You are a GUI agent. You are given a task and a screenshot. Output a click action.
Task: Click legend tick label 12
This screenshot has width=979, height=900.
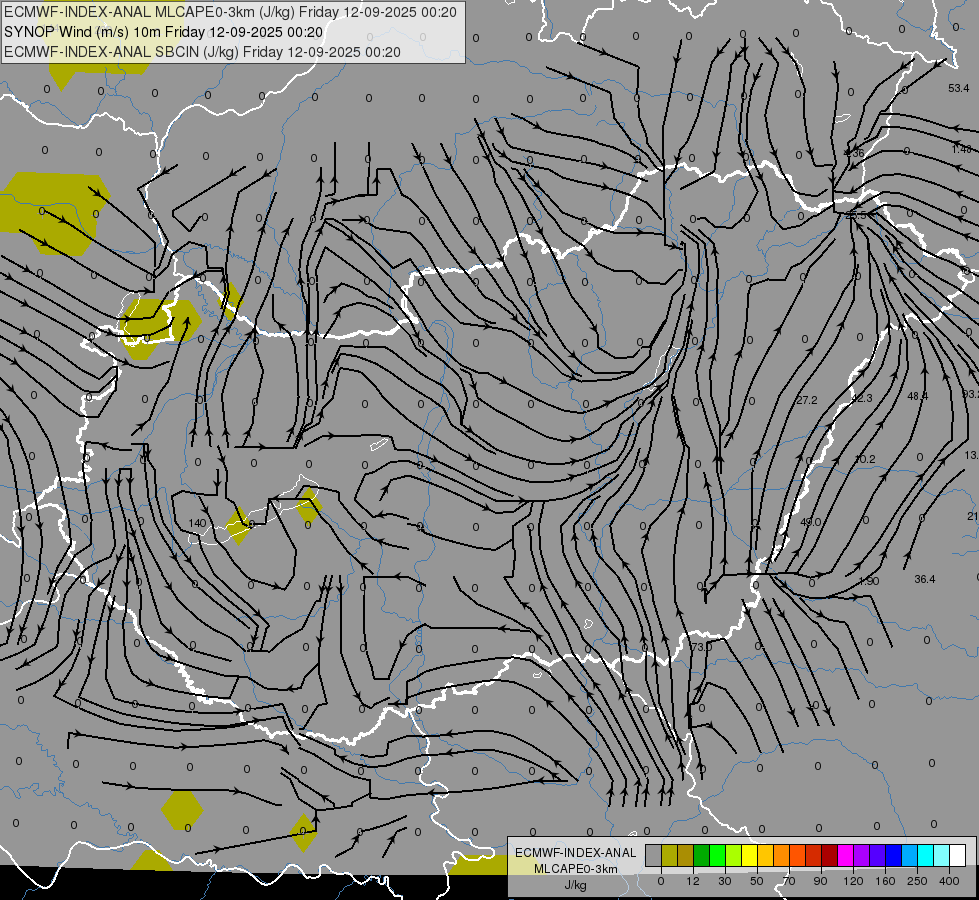(x=693, y=881)
